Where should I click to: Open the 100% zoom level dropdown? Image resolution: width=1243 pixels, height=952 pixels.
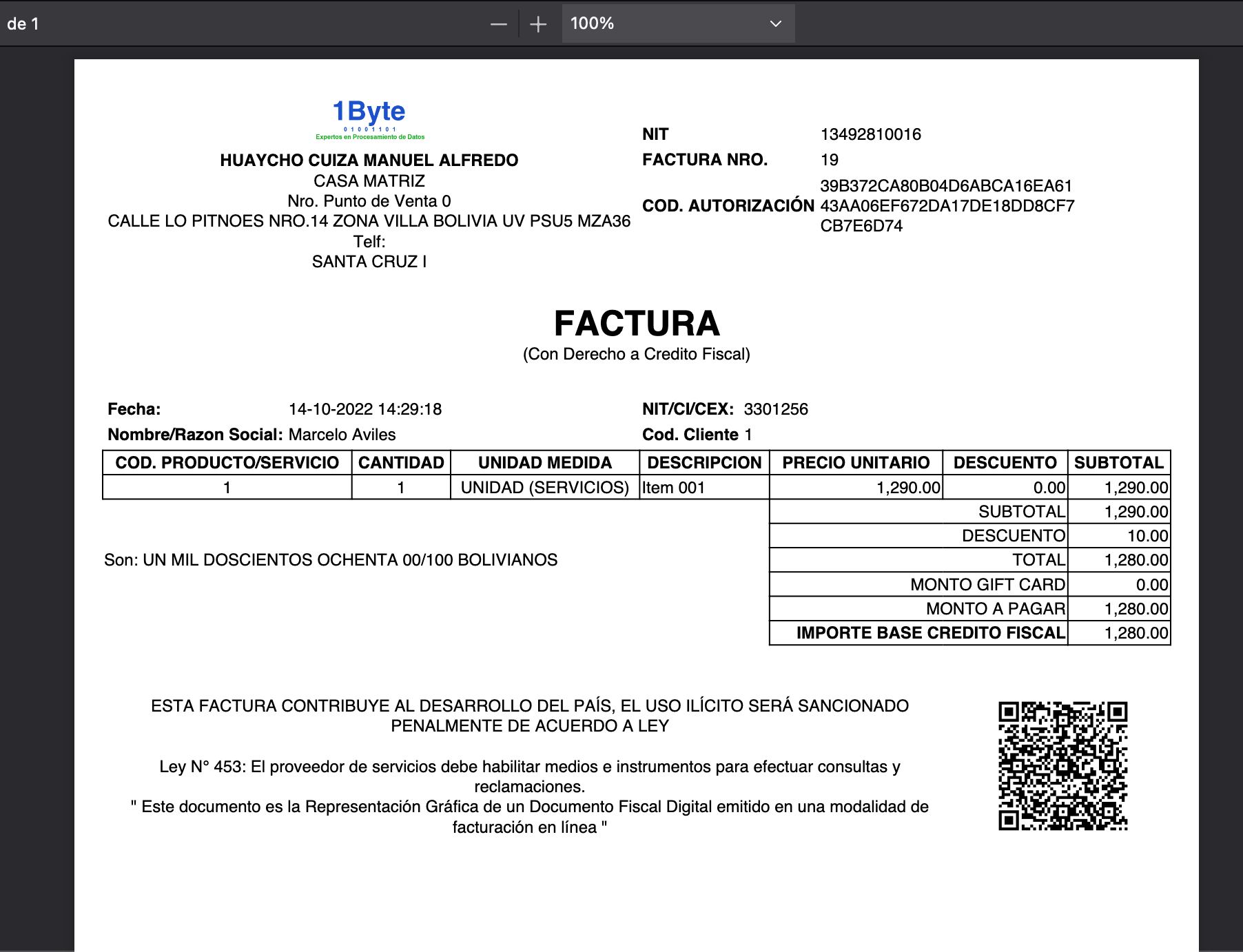677,23
